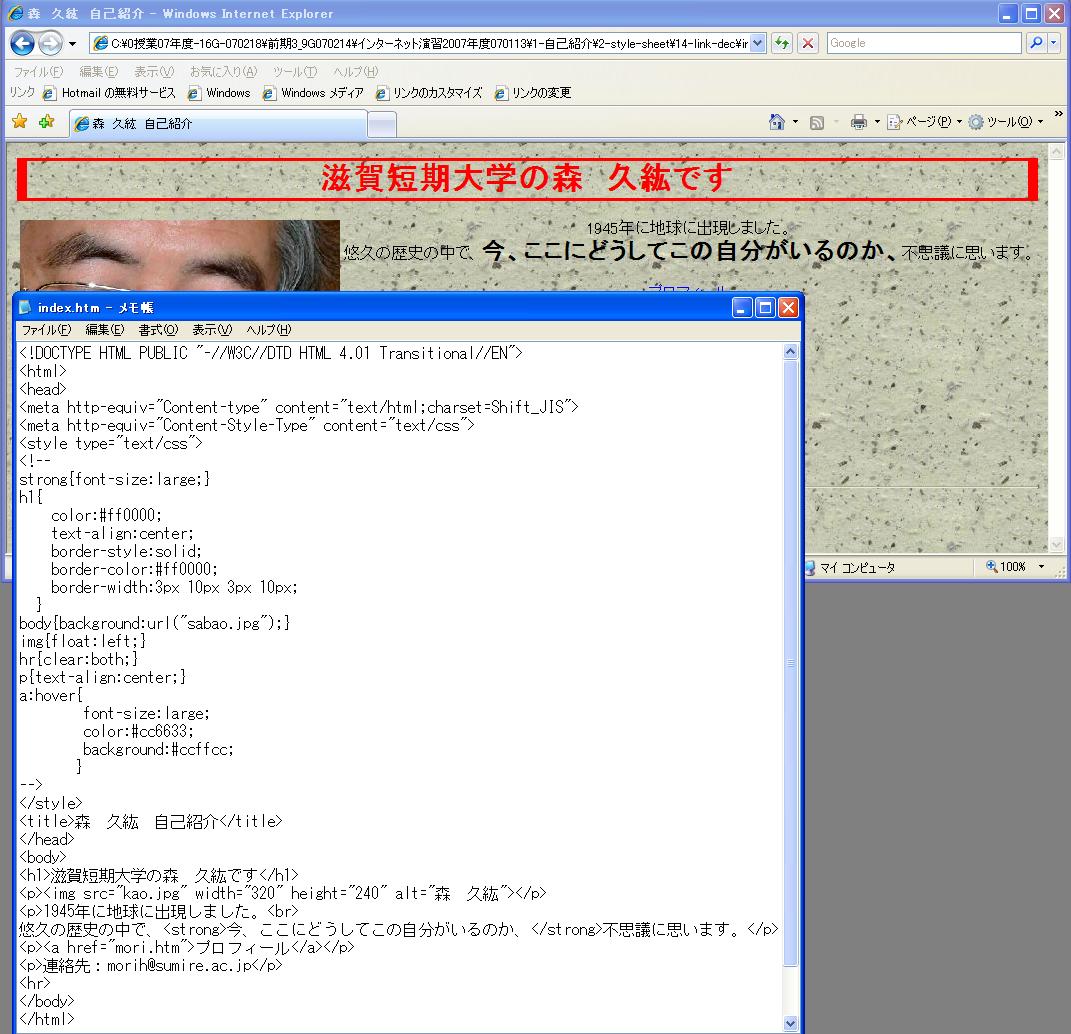Click the IE page scrollbar up arrow
This screenshot has width=1071, height=1034.
1057,152
